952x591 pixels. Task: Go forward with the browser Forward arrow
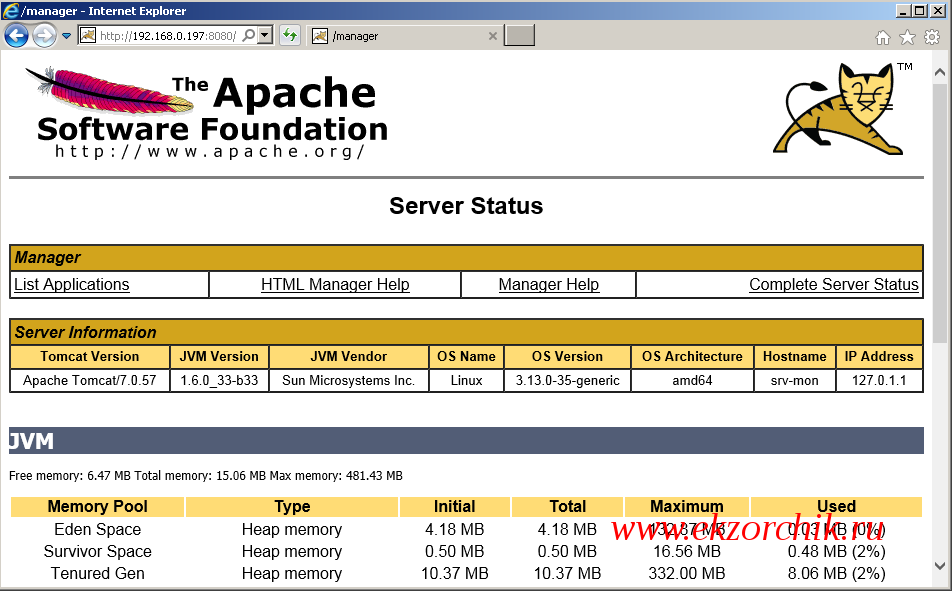click(44, 35)
